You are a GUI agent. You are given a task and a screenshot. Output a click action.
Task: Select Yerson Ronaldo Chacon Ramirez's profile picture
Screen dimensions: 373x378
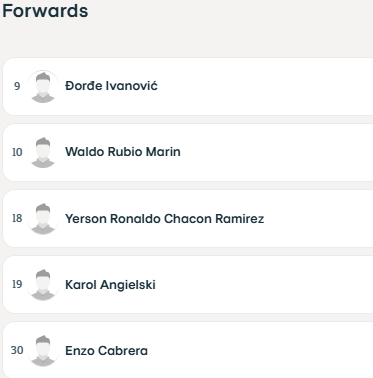click(43, 218)
